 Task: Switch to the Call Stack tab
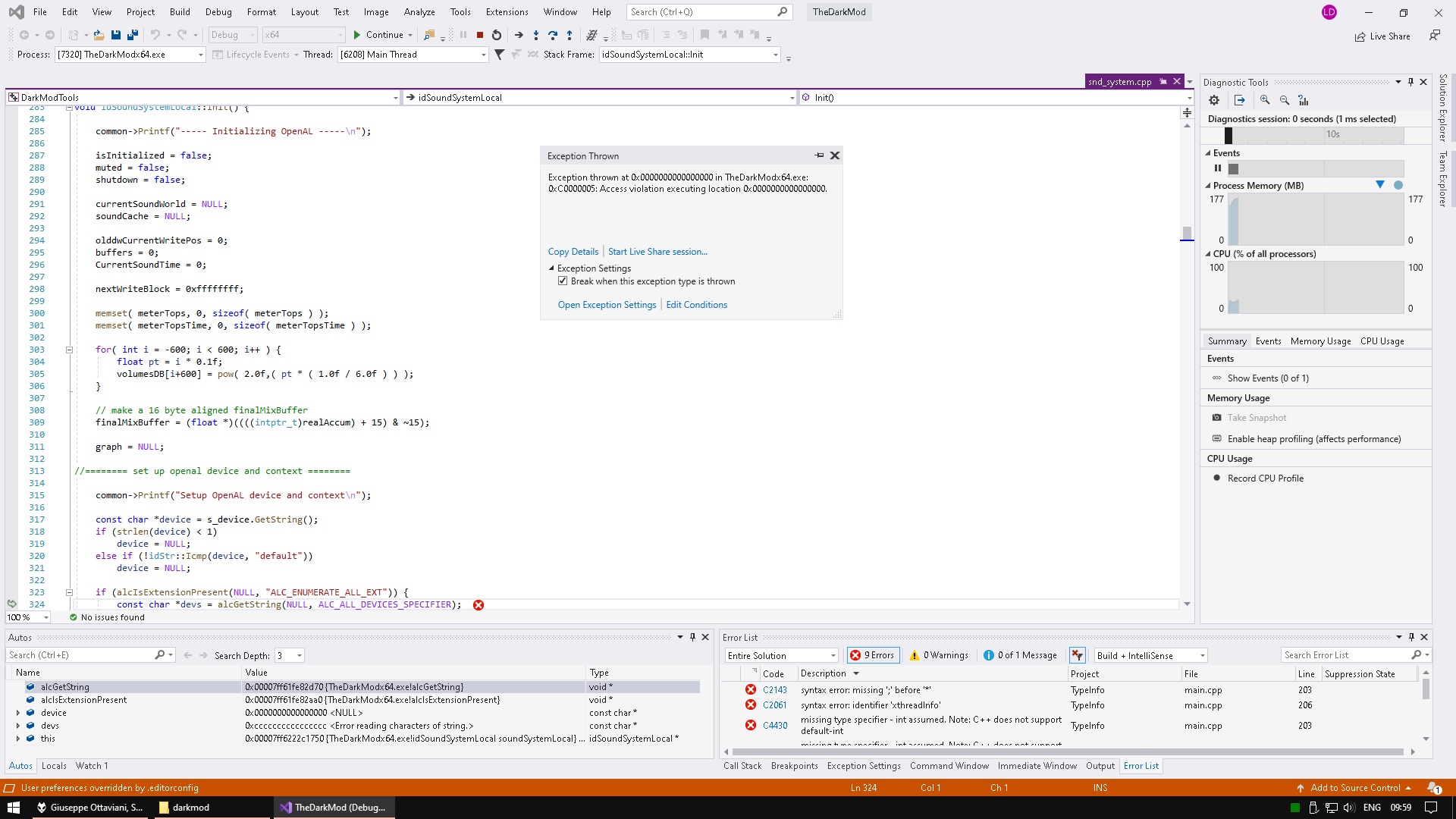click(x=742, y=766)
